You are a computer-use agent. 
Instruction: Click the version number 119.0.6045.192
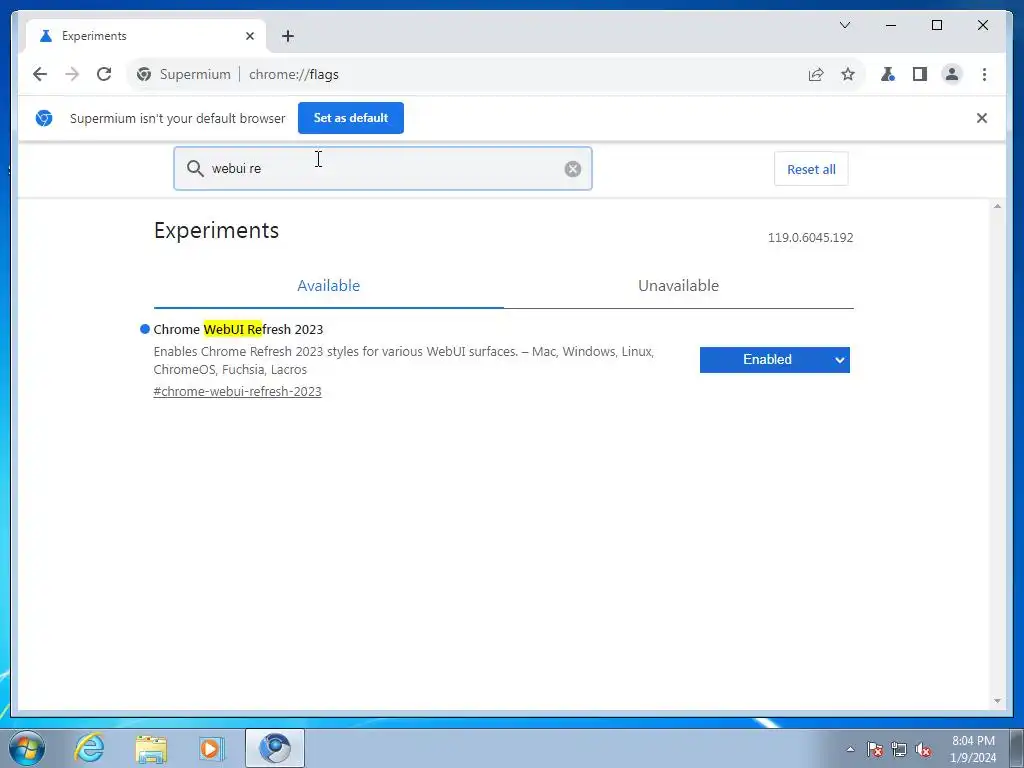(x=810, y=238)
